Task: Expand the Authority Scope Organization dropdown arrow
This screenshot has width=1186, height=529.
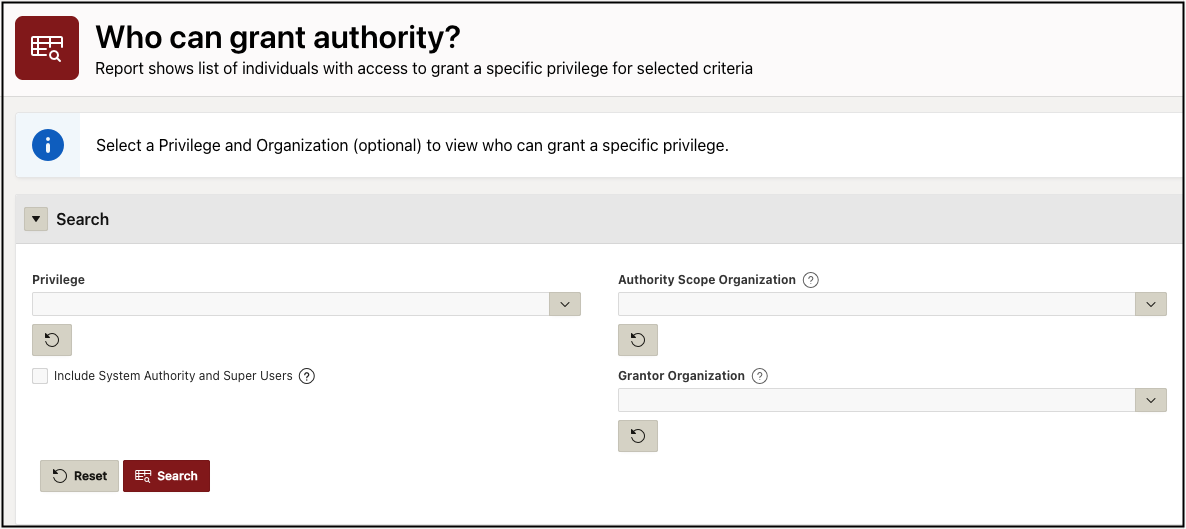Action: [1151, 304]
